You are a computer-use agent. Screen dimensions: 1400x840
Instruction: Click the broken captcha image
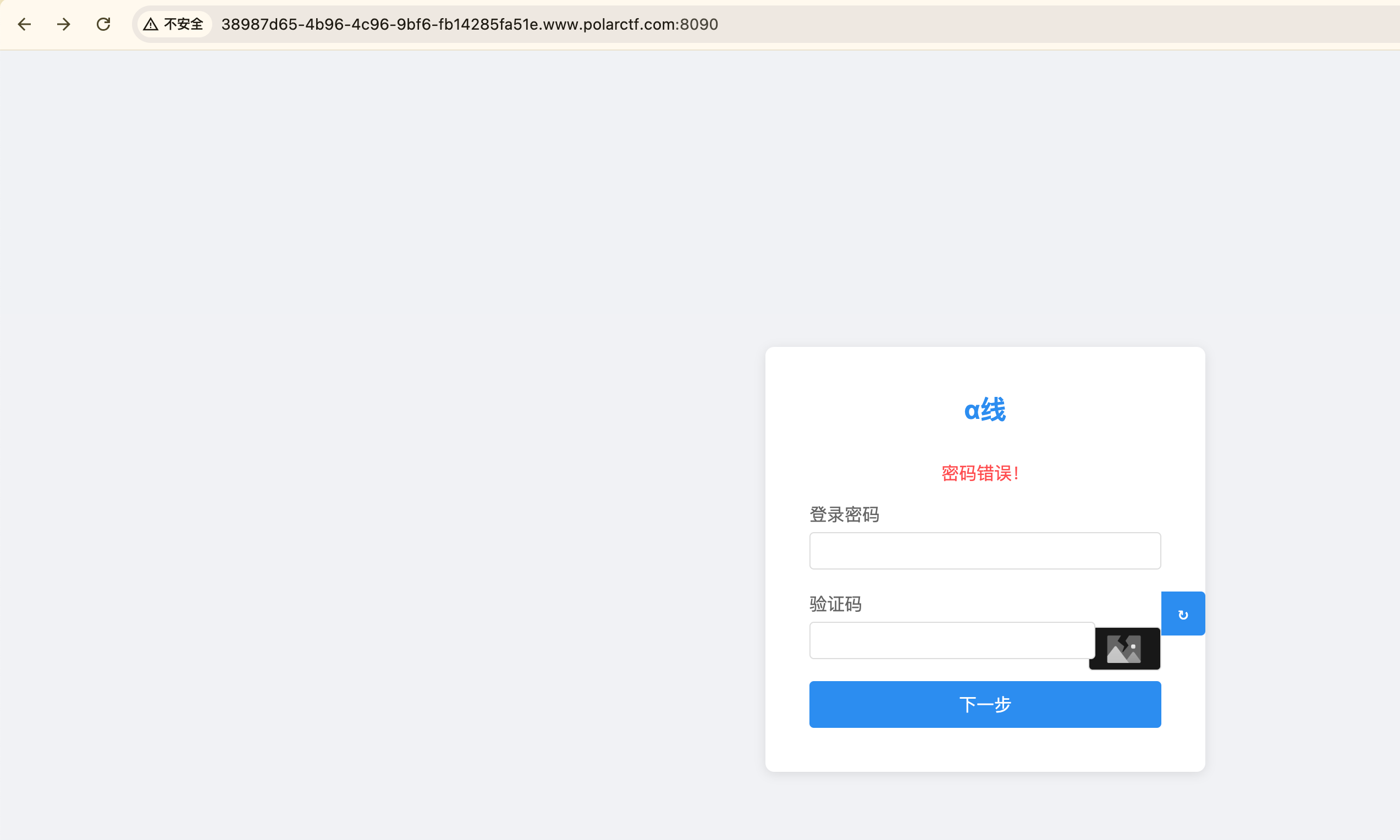tap(1125, 649)
